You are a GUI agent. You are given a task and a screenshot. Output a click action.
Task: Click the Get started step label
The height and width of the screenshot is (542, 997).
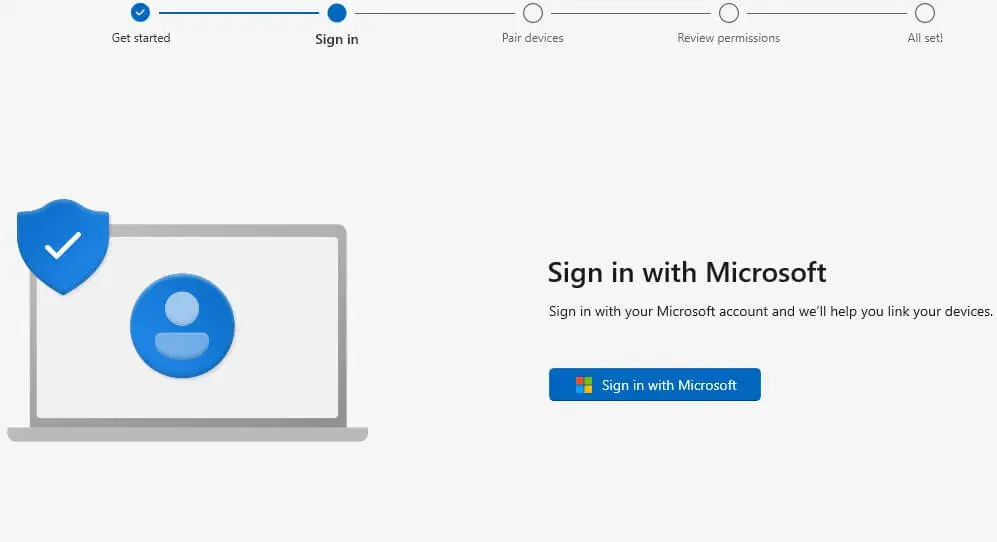click(x=141, y=38)
